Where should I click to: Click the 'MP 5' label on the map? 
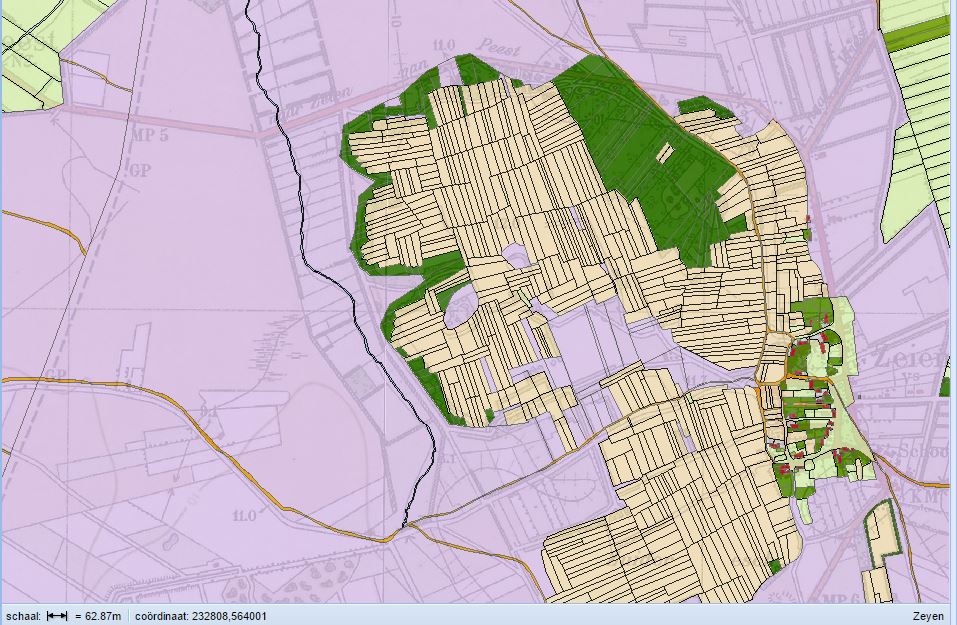[150, 135]
